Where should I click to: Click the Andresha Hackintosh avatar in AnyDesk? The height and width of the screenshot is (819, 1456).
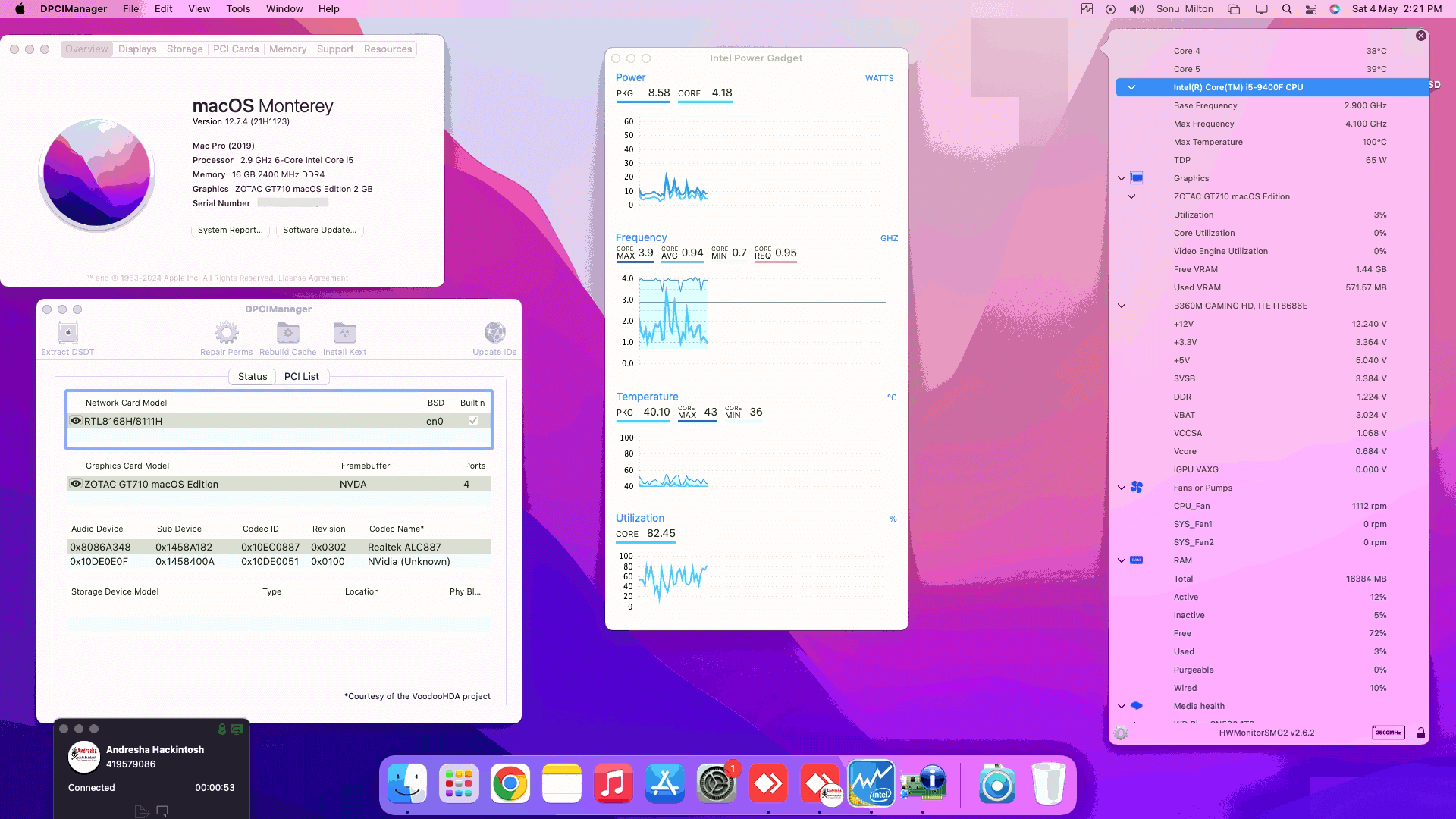(x=84, y=757)
